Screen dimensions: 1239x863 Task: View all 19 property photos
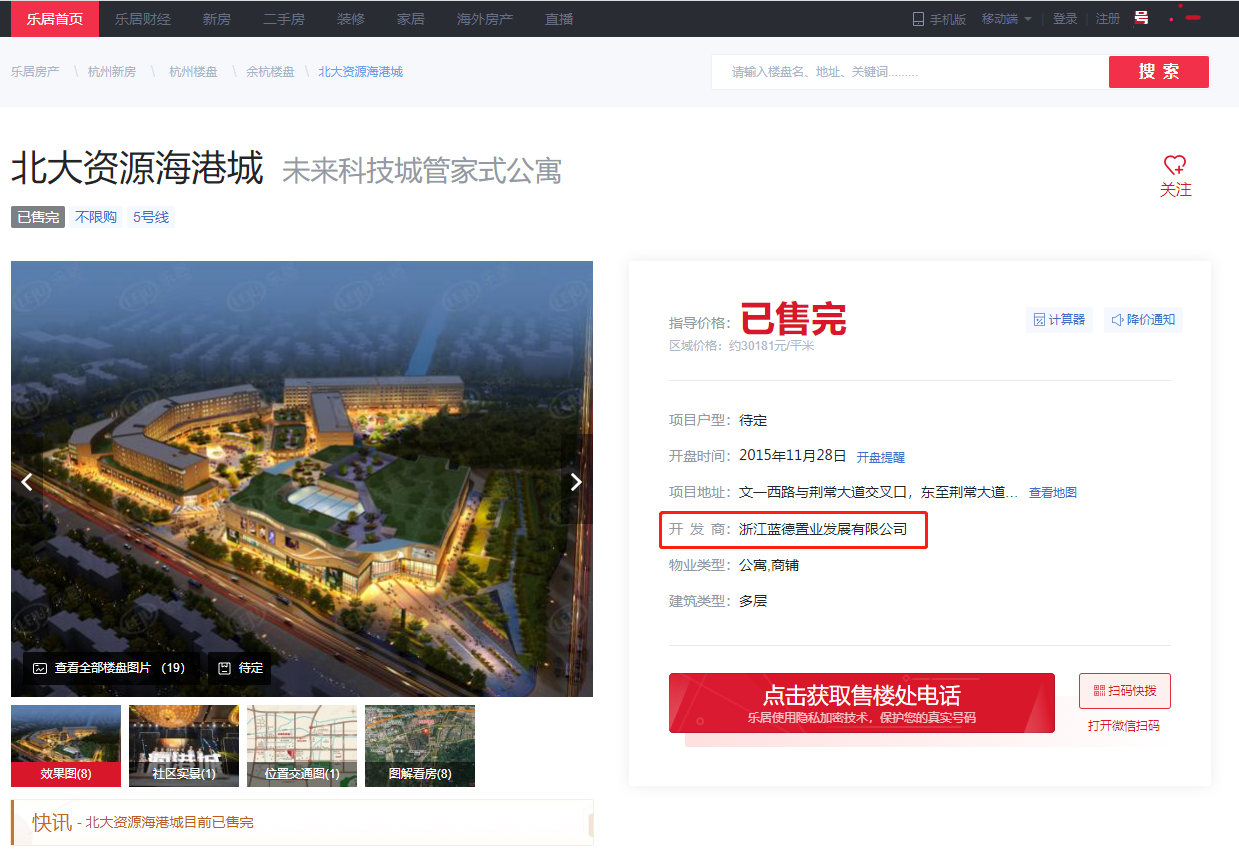[x=109, y=668]
